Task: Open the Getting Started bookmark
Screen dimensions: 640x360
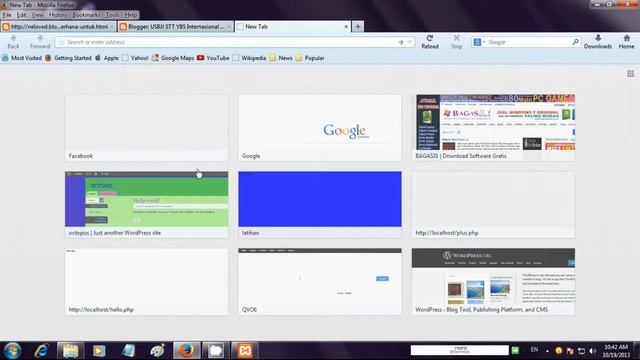Action: [x=68, y=58]
